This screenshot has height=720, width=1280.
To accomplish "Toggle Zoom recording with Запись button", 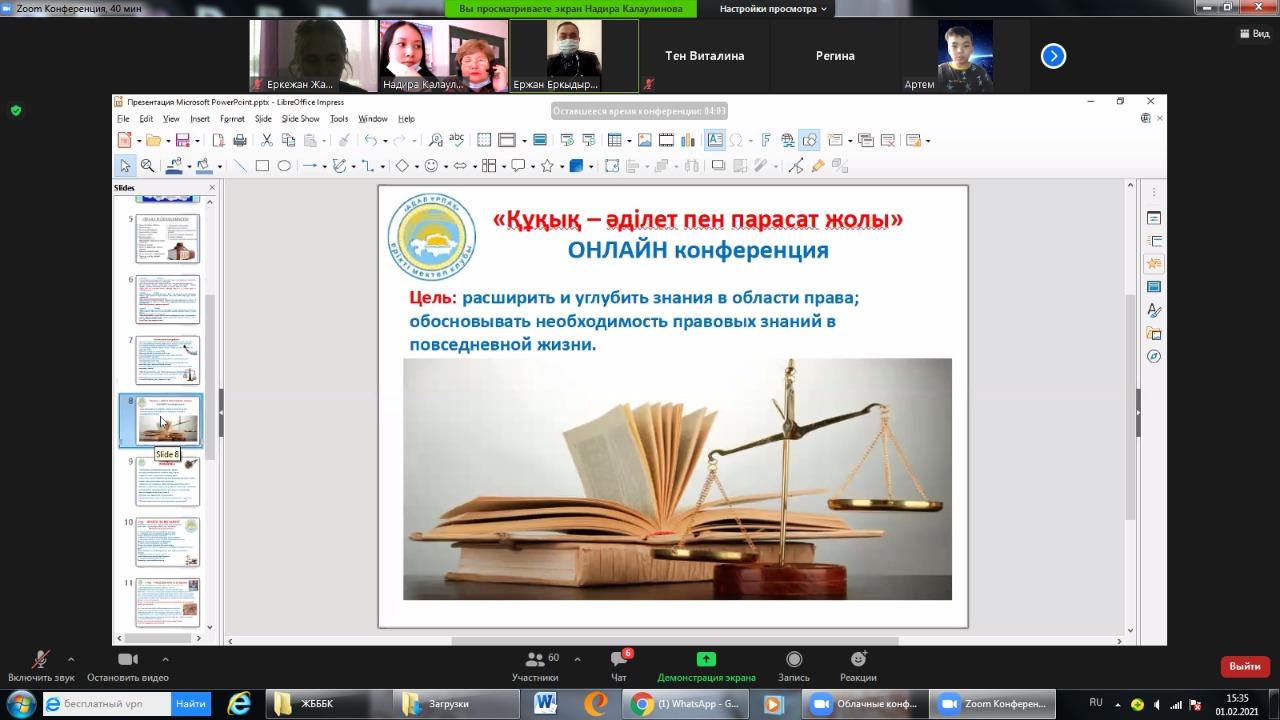I will point(794,666).
